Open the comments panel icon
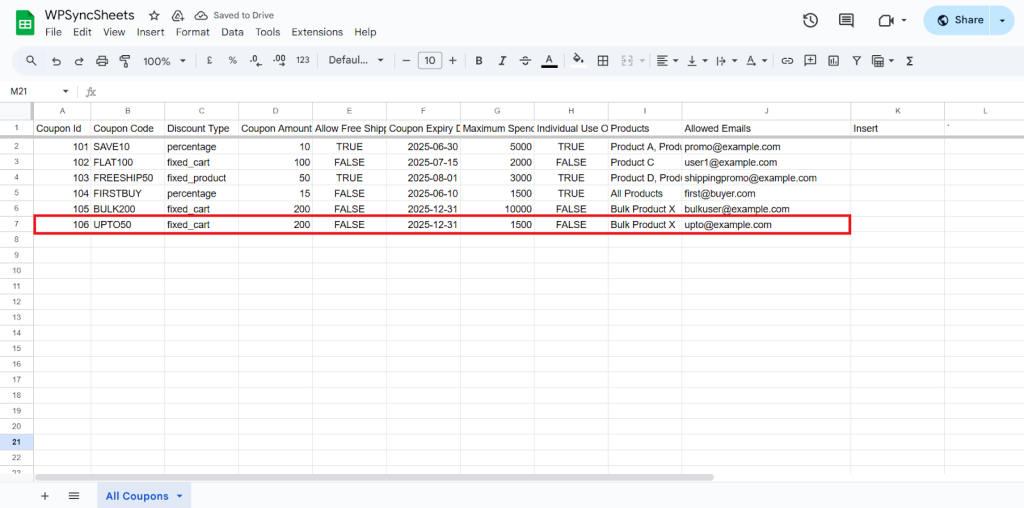This screenshot has width=1024, height=508. click(x=846, y=20)
